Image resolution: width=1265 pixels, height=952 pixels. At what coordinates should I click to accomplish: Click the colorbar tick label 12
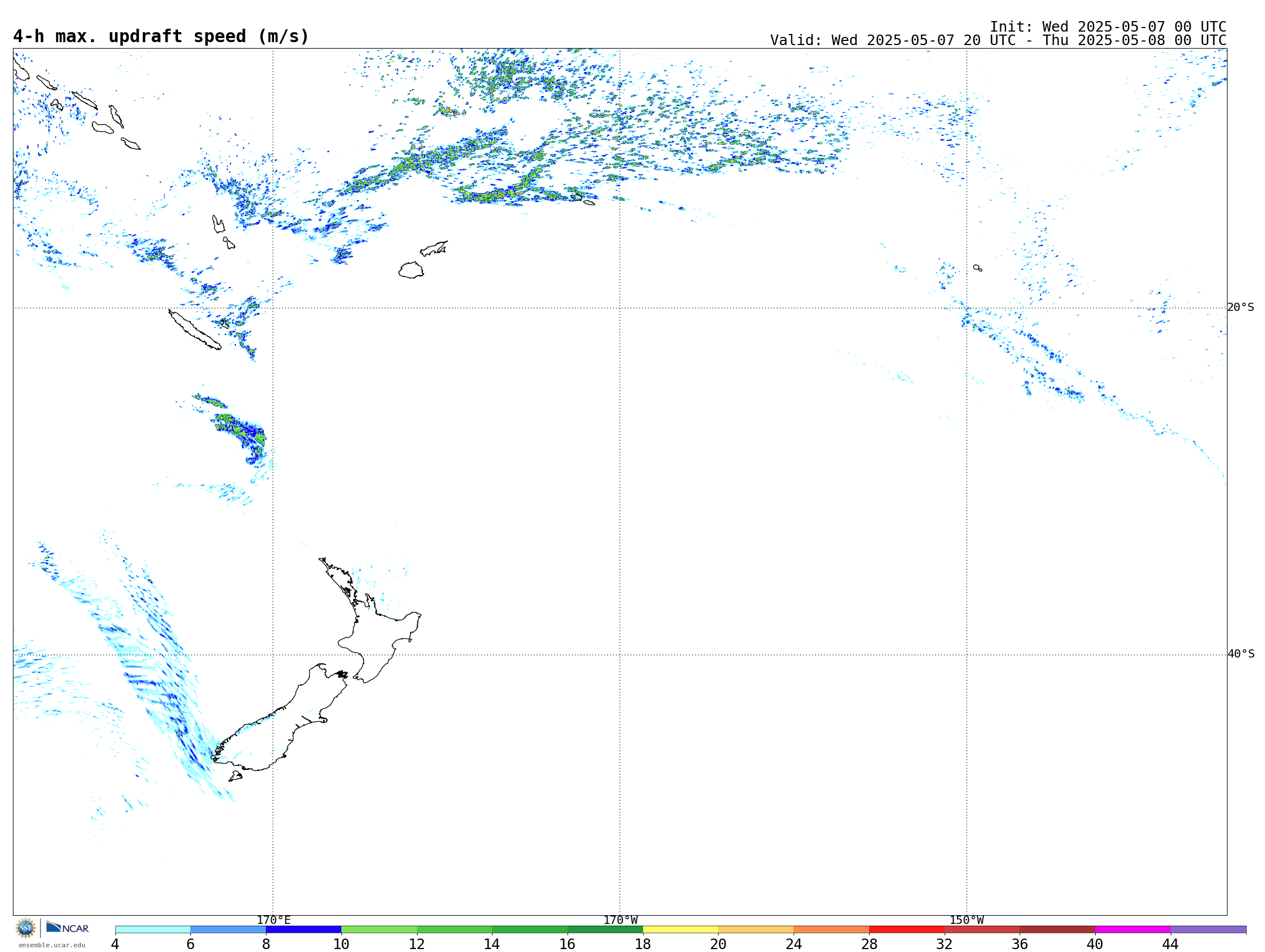[x=417, y=944]
